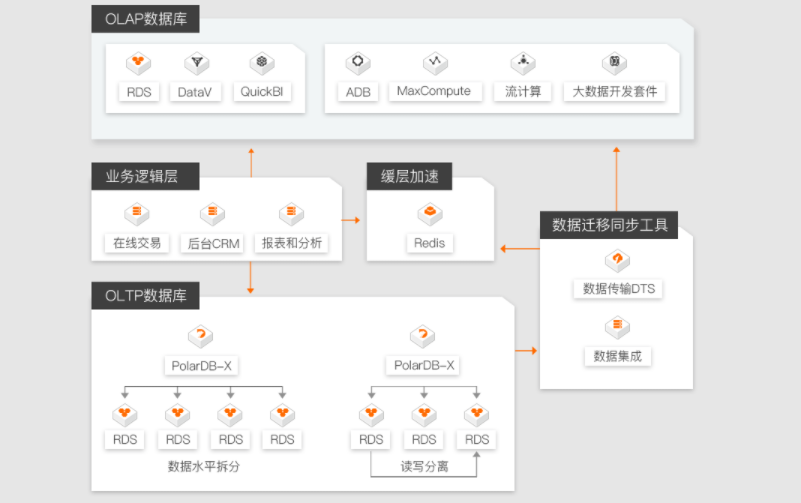
Task: Click the QuickBI text label
Action: click(x=262, y=91)
